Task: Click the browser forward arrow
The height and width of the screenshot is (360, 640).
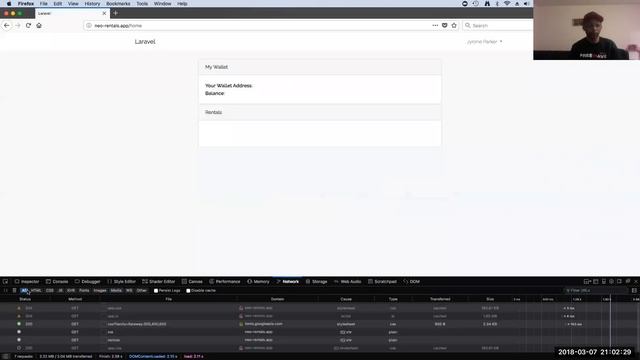Action: tap(18, 25)
